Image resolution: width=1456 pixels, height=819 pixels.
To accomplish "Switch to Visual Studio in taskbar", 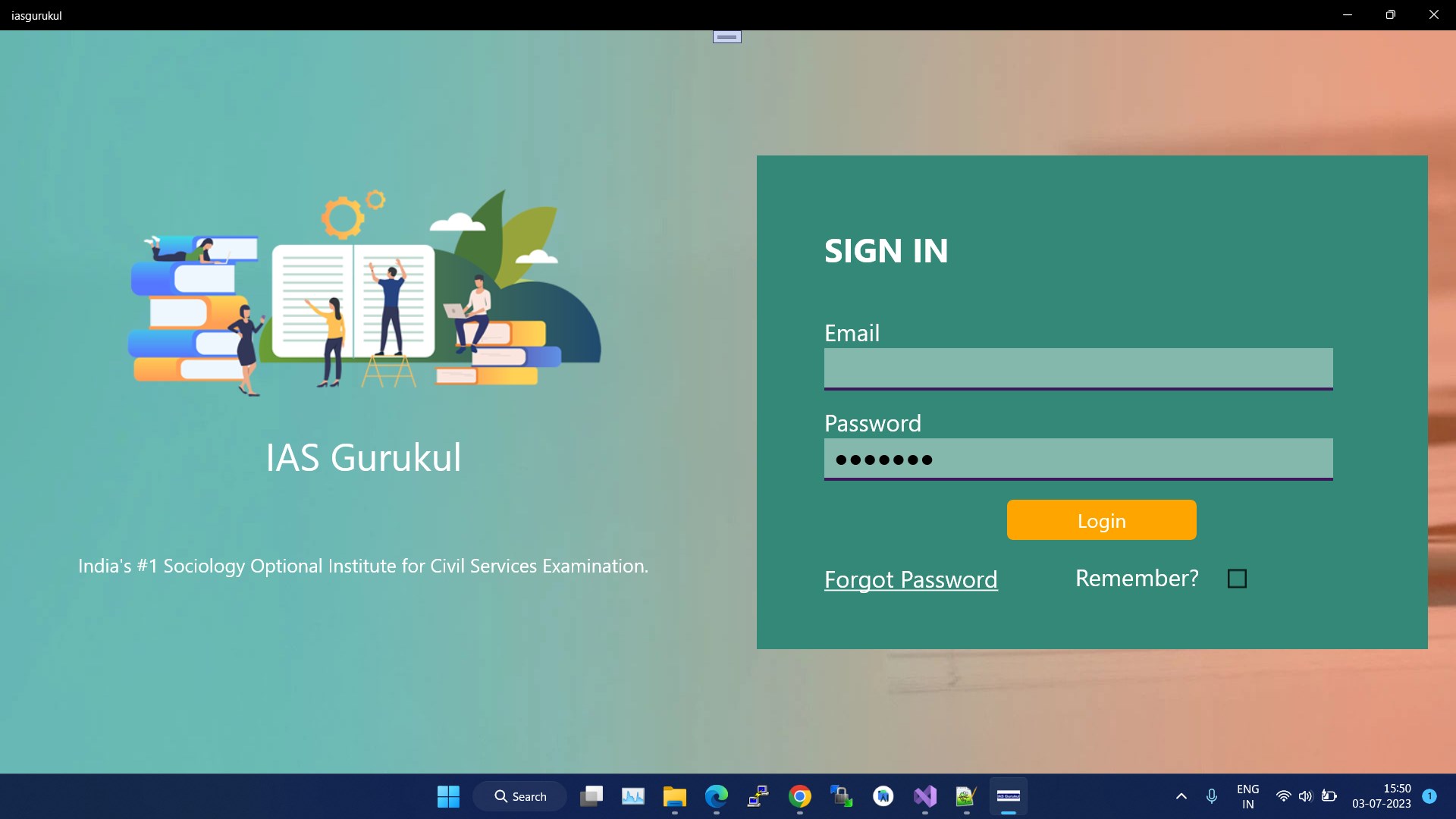I will (x=924, y=796).
